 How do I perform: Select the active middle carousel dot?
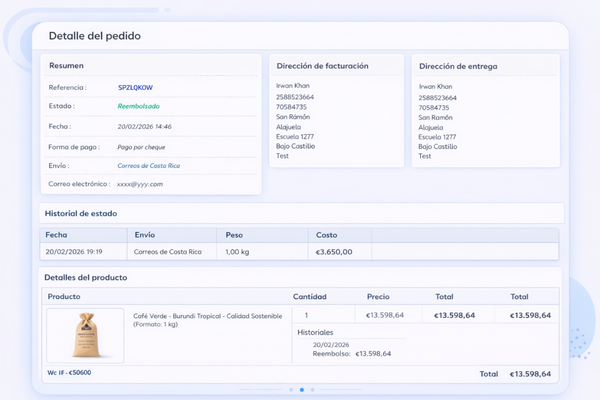[x=302, y=390]
